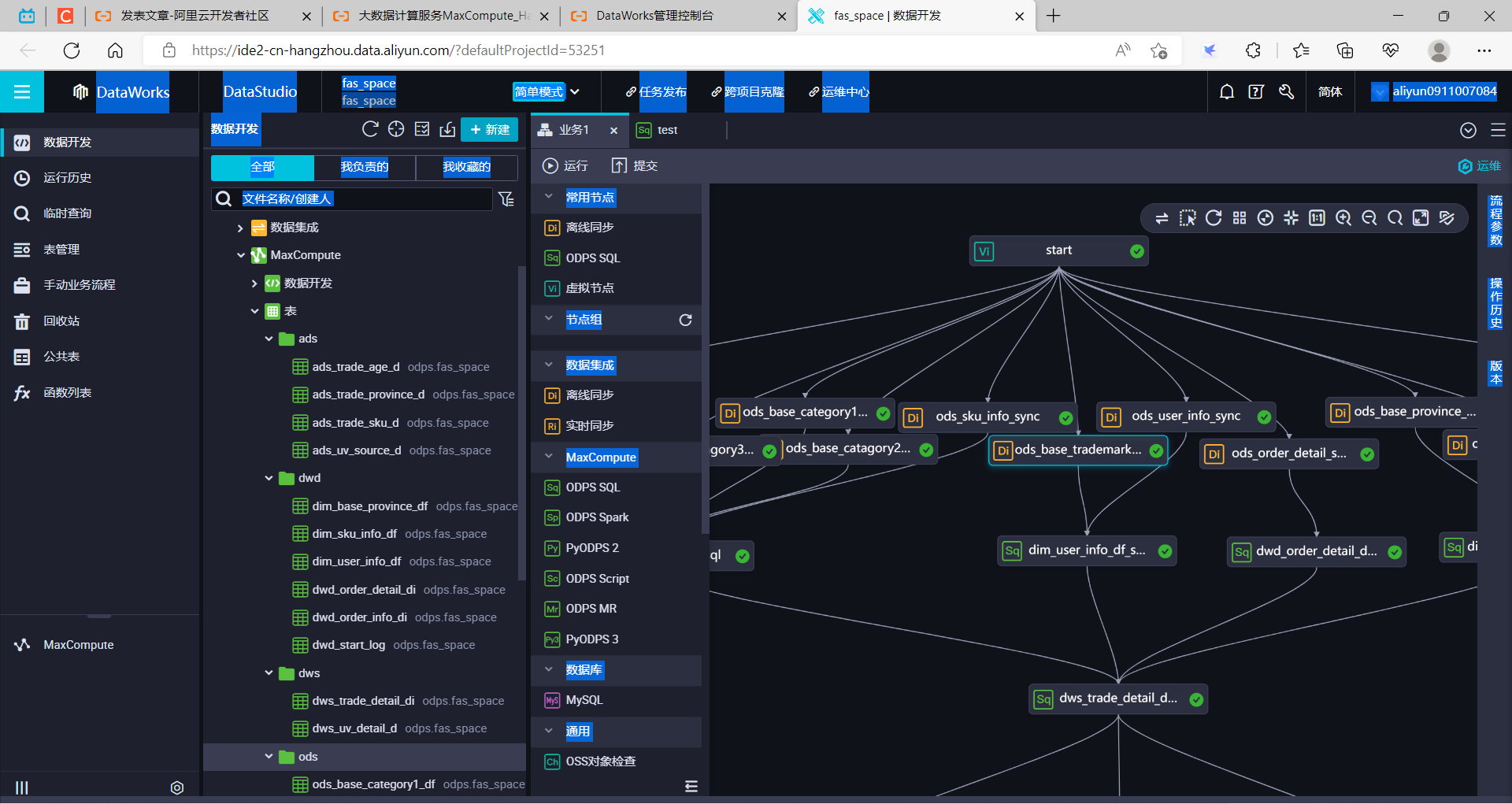
Task: Click the batch-operation checklist icon in tree toolbar
Action: (422, 129)
